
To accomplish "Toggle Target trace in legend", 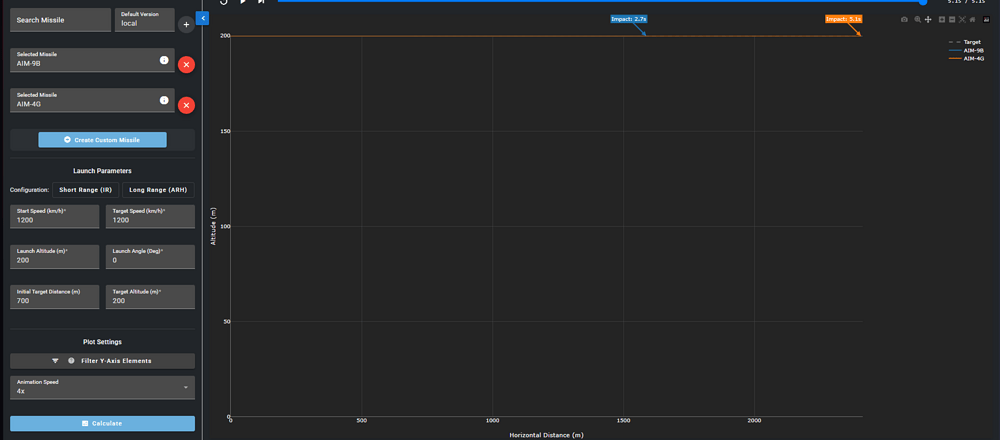I will coord(965,42).
